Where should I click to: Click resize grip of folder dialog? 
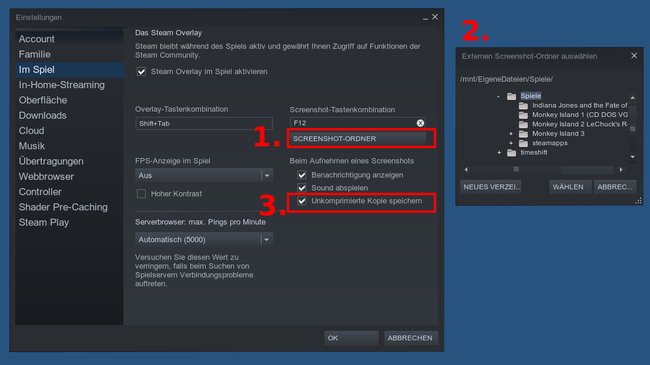click(x=638, y=201)
